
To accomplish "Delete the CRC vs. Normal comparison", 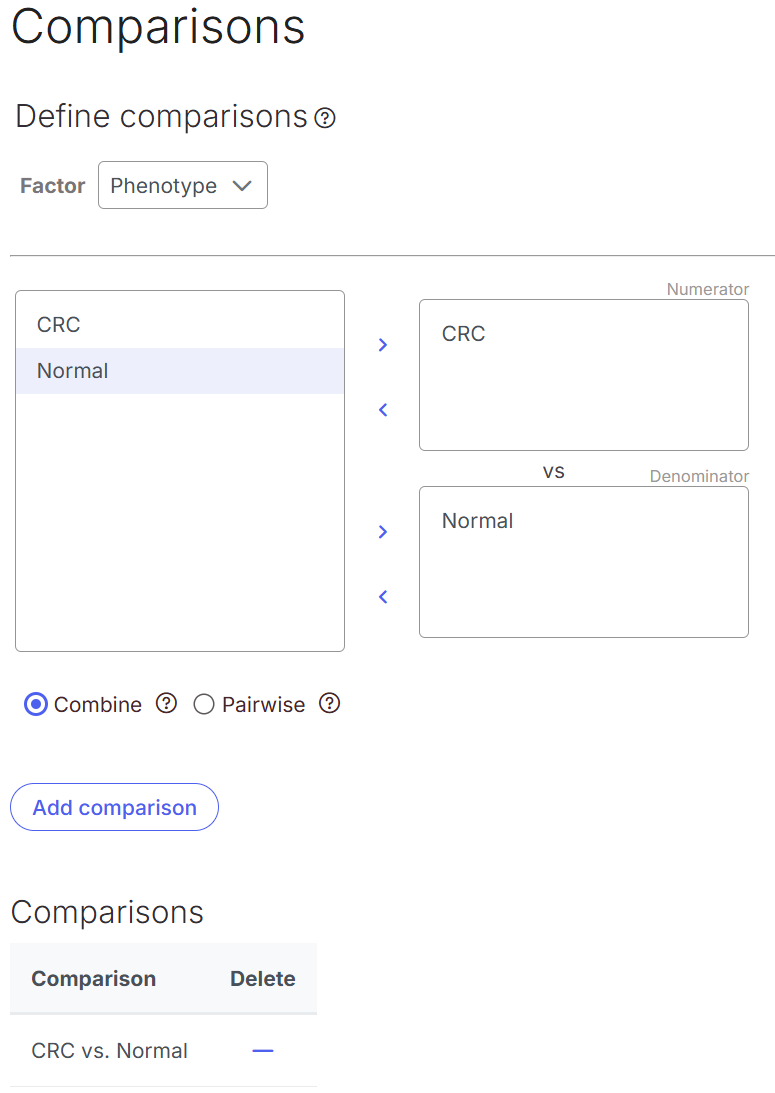I will [263, 1050].
